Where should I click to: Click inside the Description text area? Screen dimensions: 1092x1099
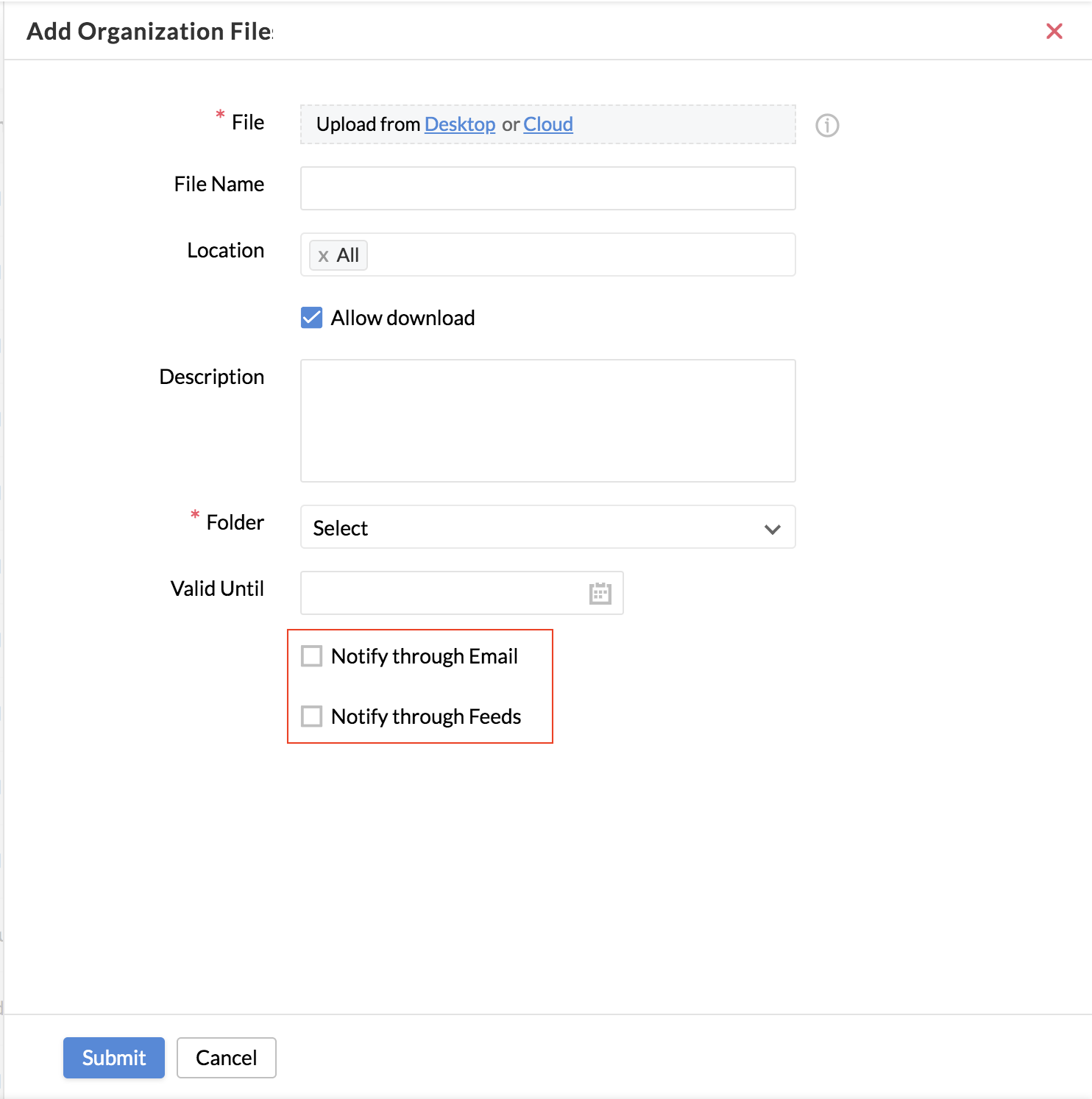coord(547,421)
